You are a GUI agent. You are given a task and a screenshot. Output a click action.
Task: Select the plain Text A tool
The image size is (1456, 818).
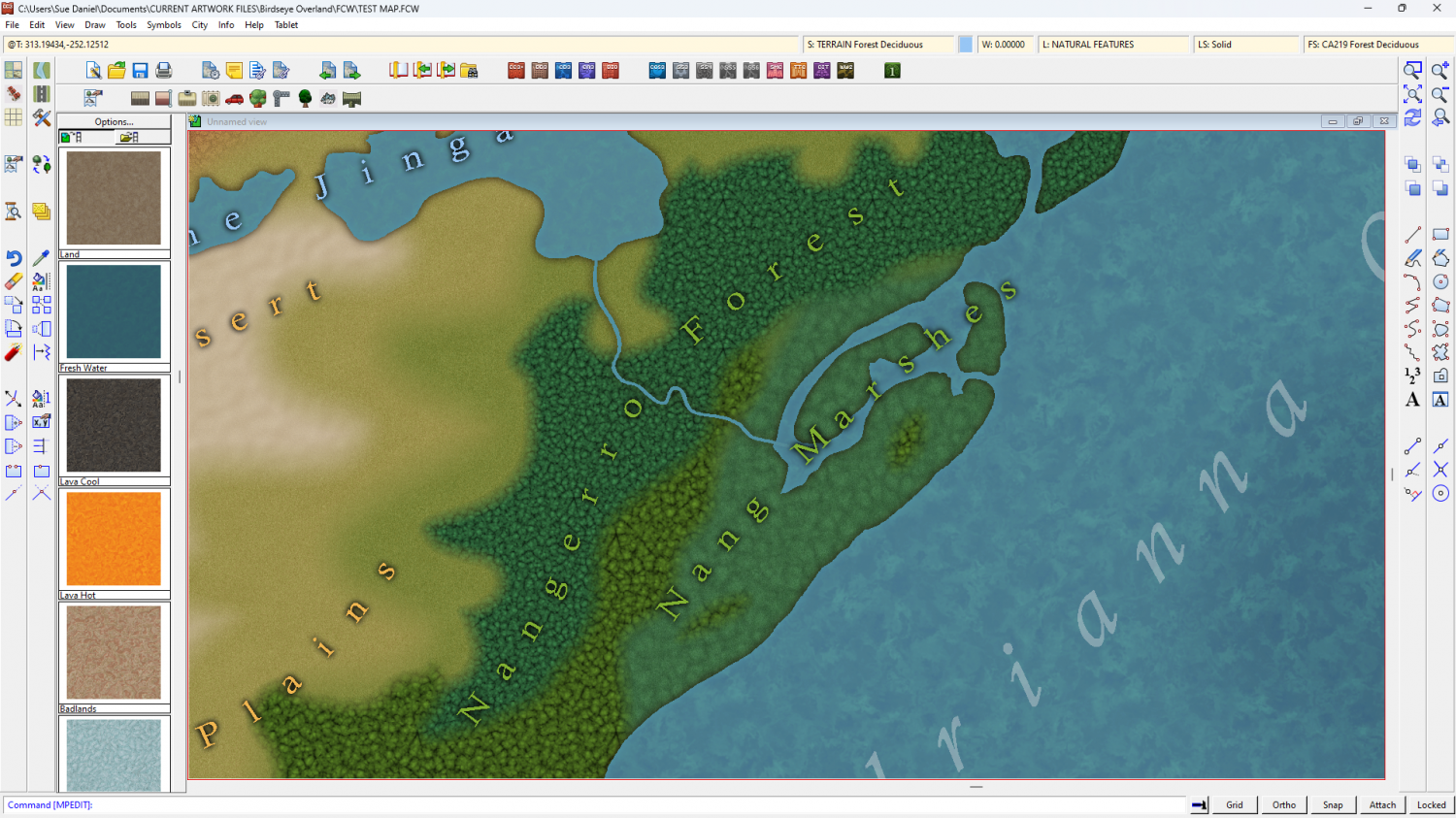1412,400
